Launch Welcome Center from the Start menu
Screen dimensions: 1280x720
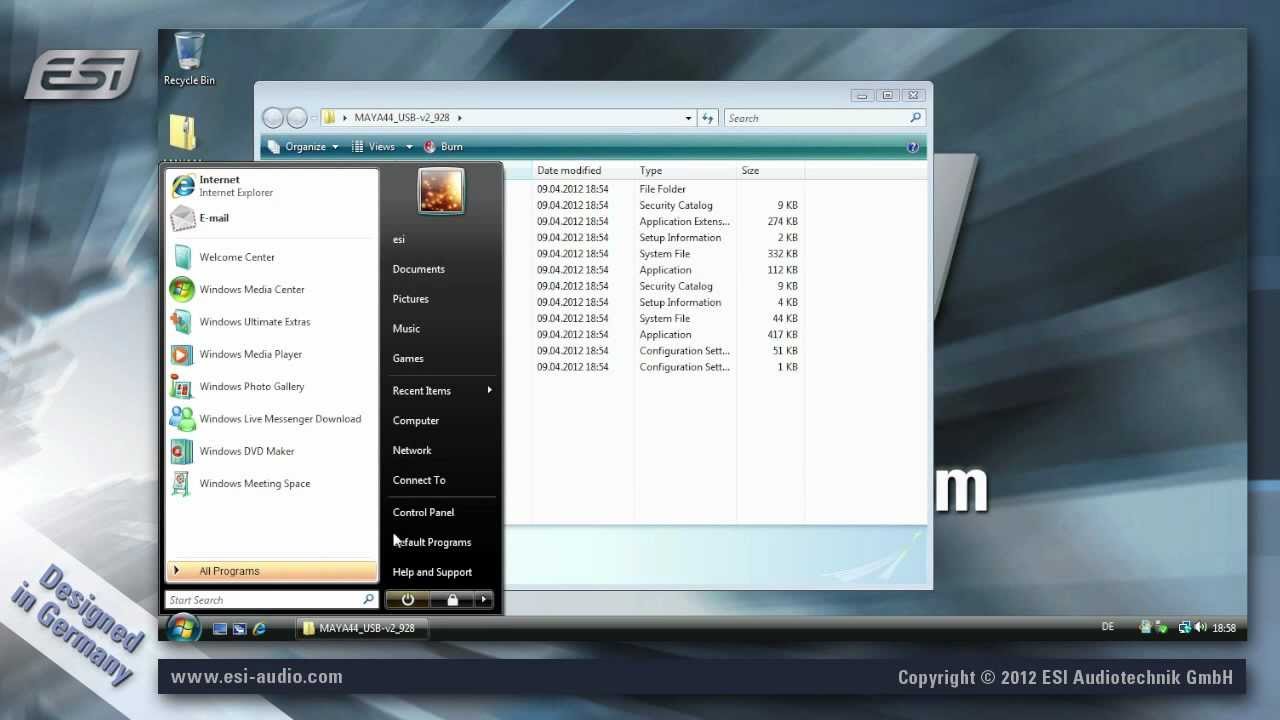point(271,257)
